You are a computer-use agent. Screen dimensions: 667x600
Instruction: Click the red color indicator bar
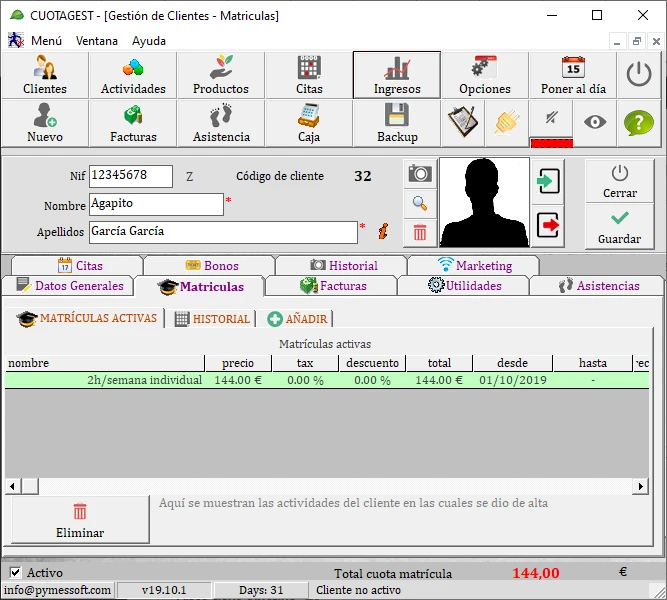(551, 143)
